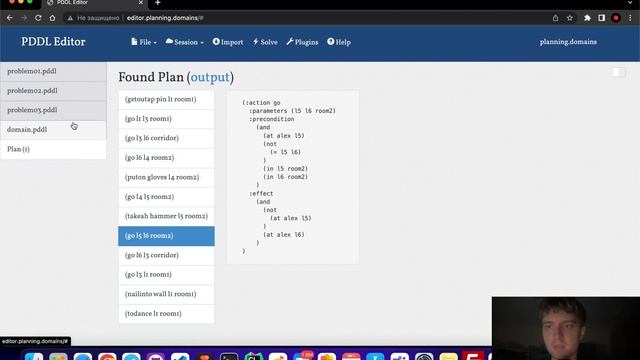640x360 pixels.
Task: Open the Help menu item
Action: click(339, 42)
